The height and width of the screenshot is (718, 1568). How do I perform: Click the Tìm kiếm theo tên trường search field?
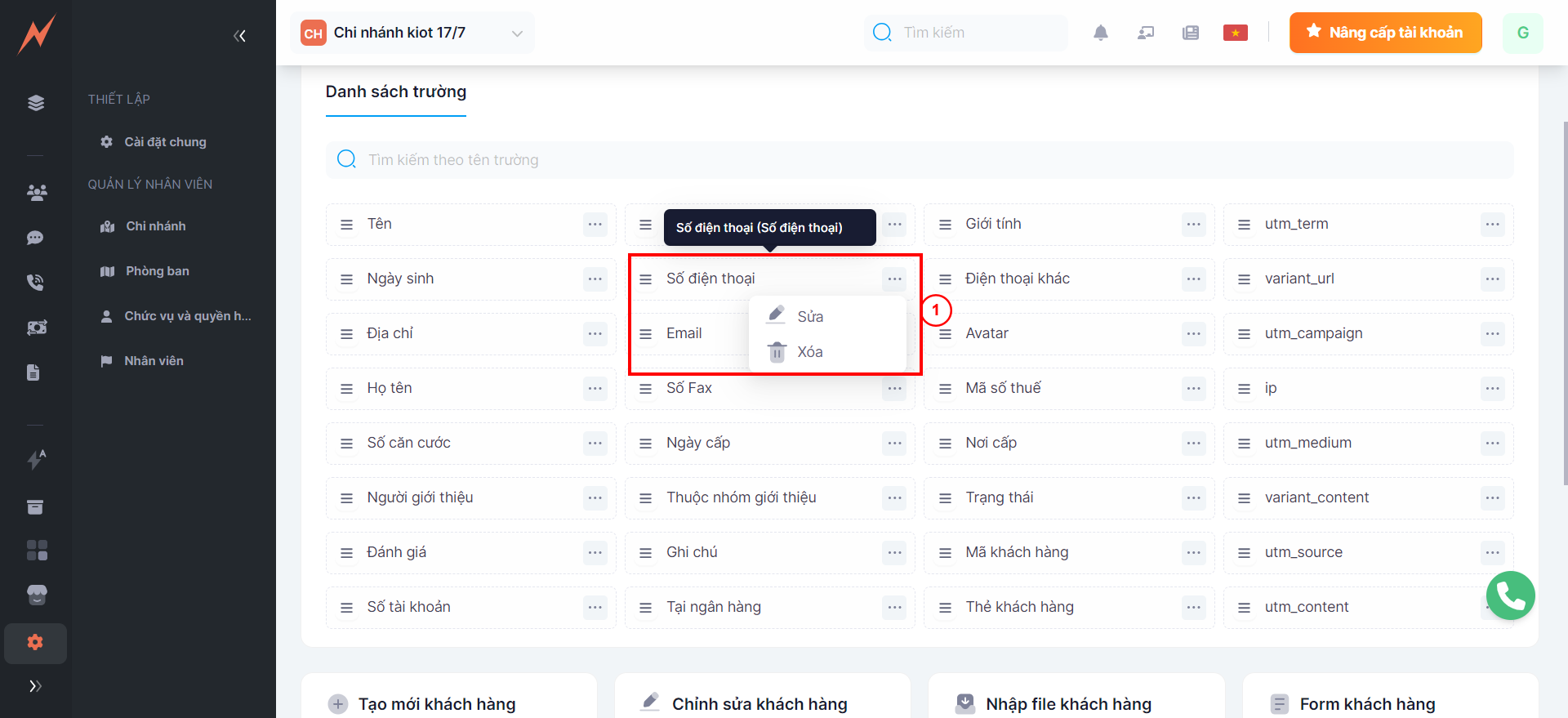point(919,160)
